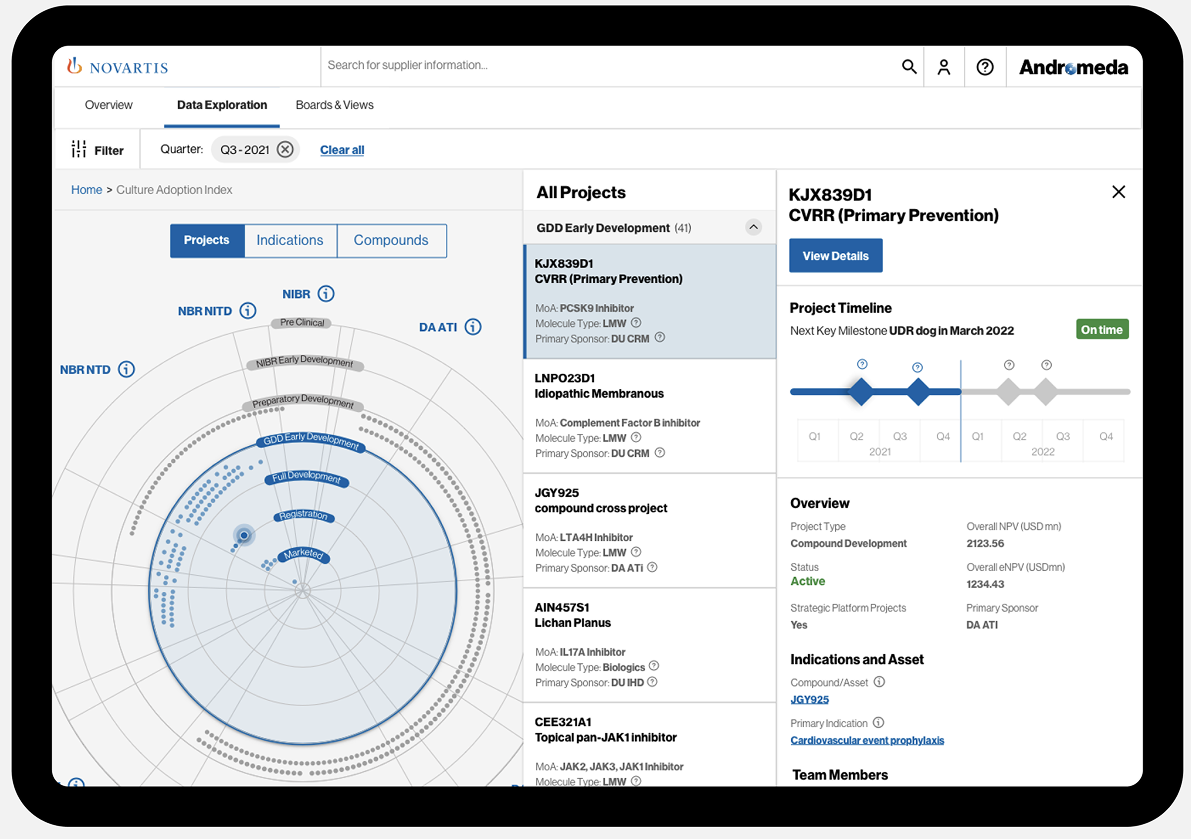This screenshot has height=839, width=1191.
Task: Switch view to Projects toggle
Action: [207, 241]
